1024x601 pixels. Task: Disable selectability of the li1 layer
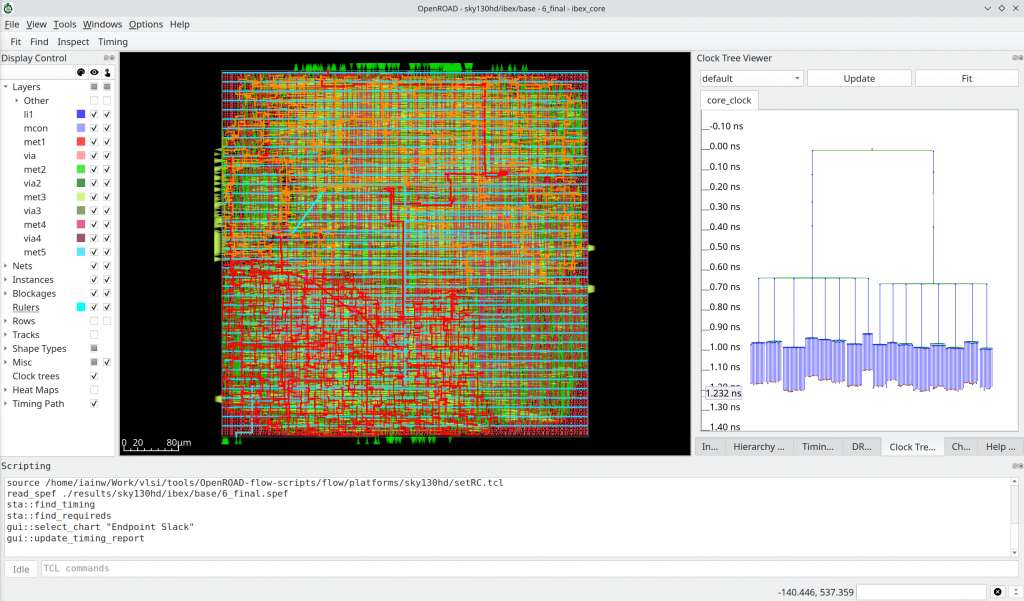pos(108,113)
